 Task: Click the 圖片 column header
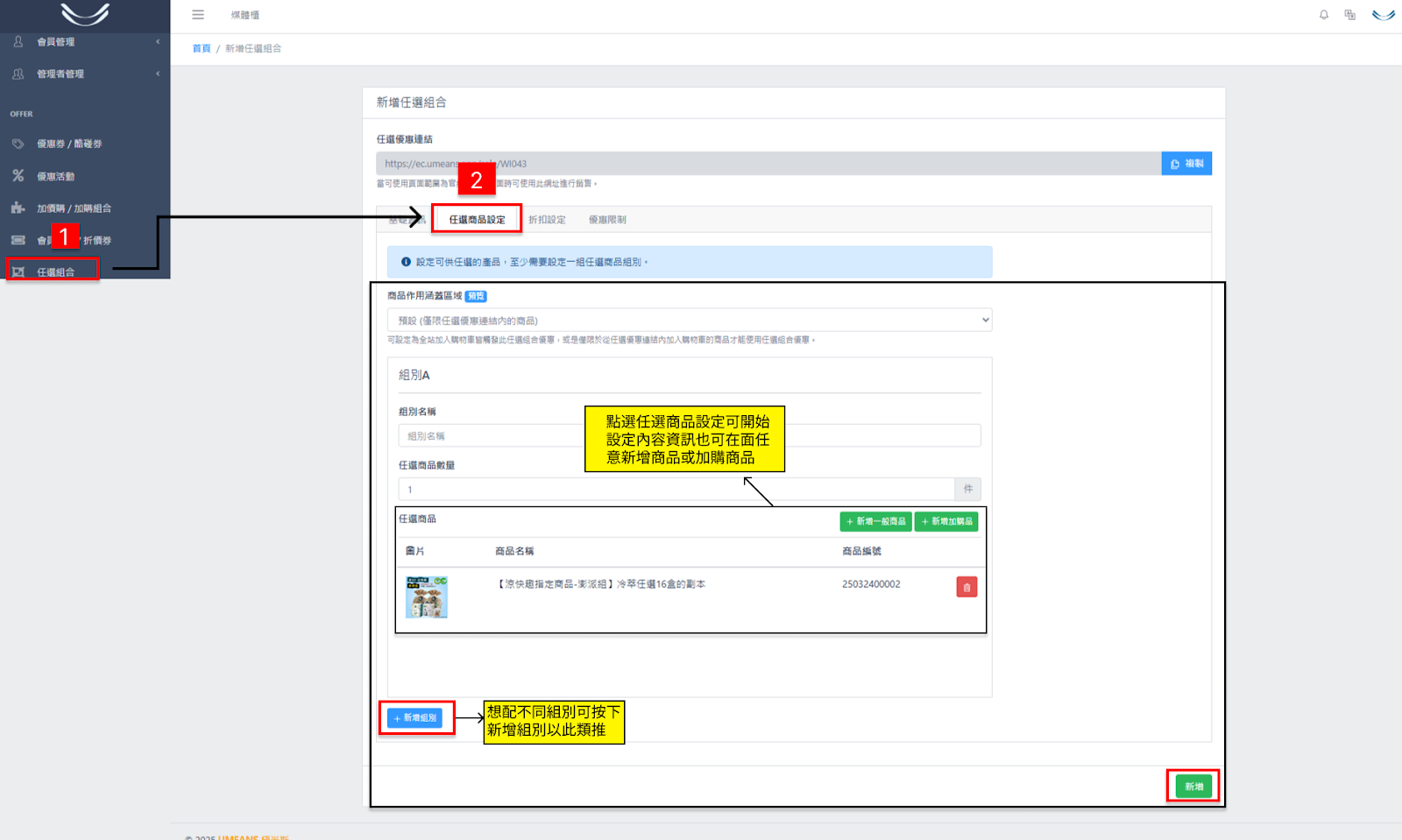tap(415, 551)
